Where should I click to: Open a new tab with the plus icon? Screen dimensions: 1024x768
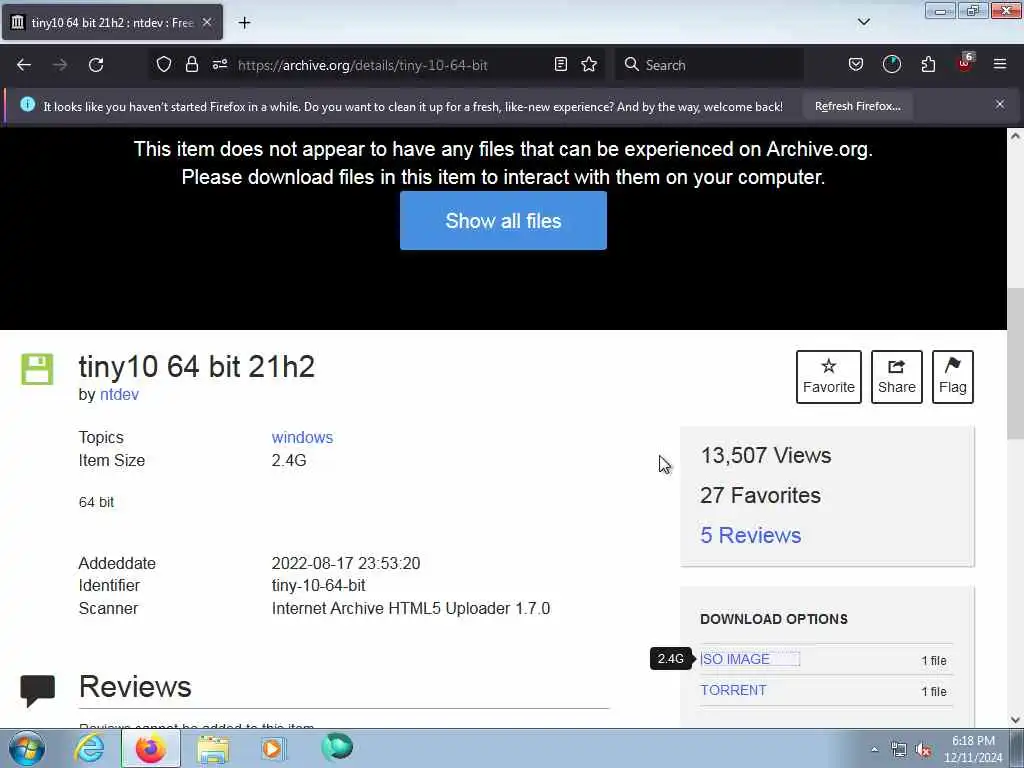244,23
